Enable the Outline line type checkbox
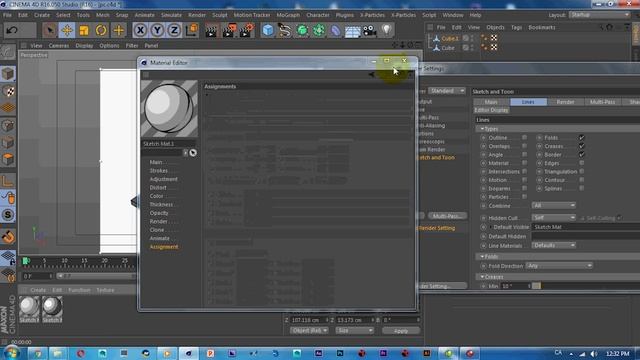The height and width of the screenshot is (360, 640). pos(524,138)
